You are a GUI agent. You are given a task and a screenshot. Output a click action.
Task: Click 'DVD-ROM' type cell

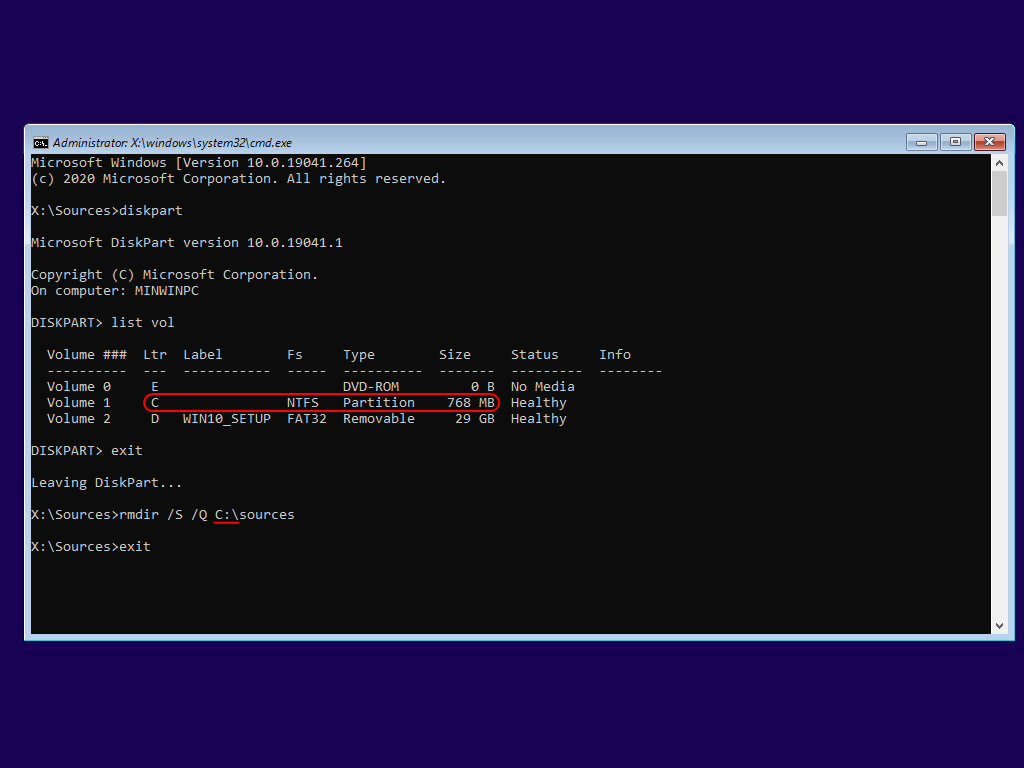pos(371,387)
